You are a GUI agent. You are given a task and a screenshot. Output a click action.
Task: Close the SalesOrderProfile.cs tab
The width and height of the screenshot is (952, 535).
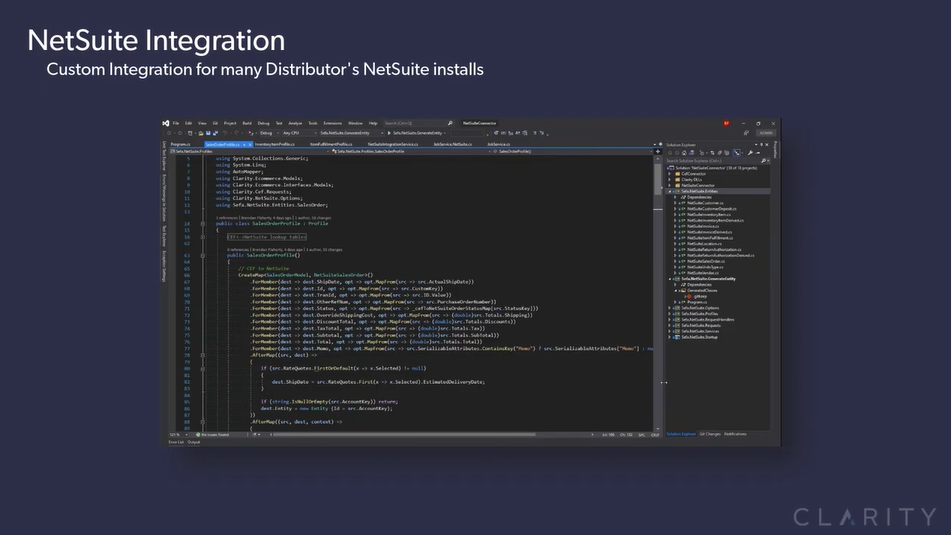pos(250,145)
